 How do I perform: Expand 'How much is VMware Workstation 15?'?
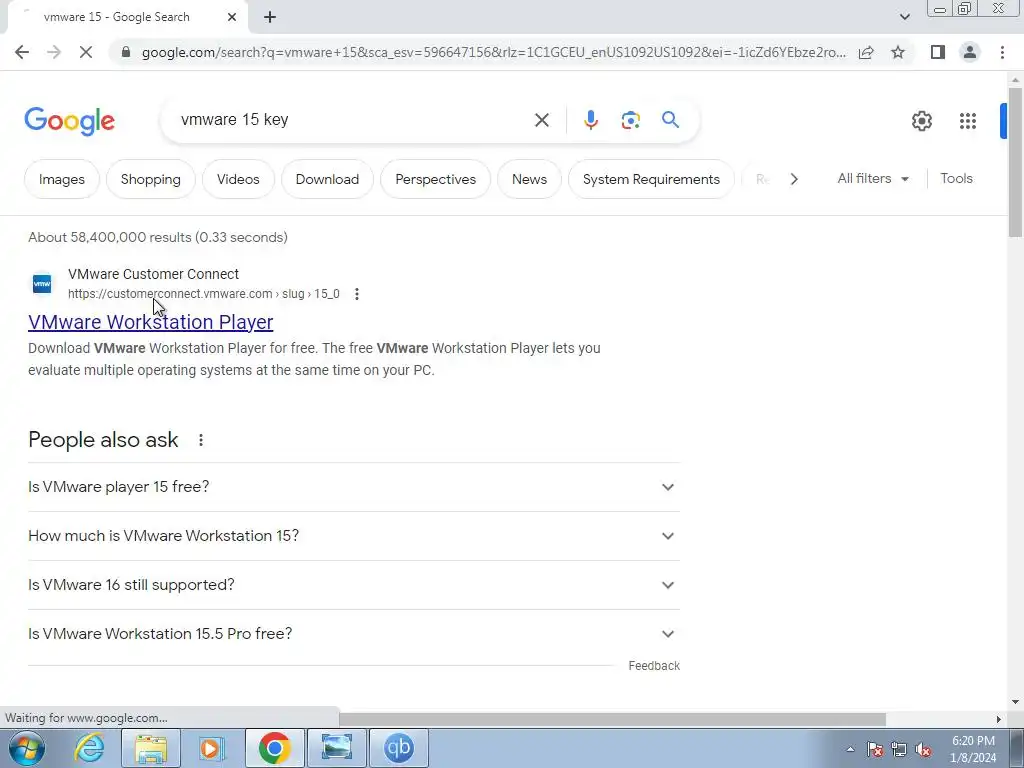354,536
